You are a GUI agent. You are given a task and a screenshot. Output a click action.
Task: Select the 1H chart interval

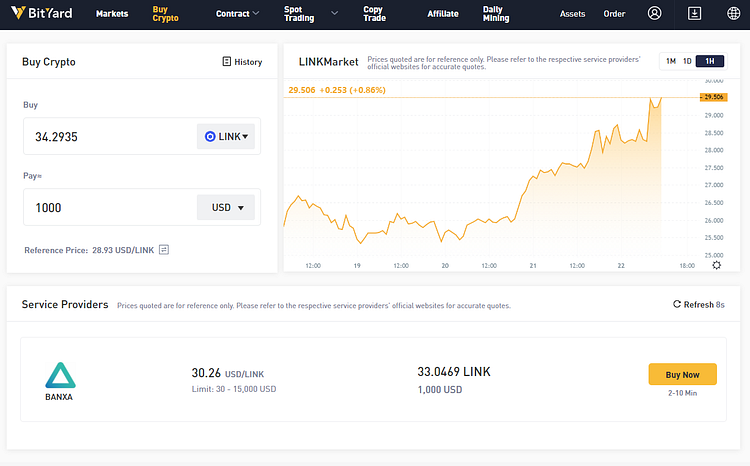coord(710,61)
